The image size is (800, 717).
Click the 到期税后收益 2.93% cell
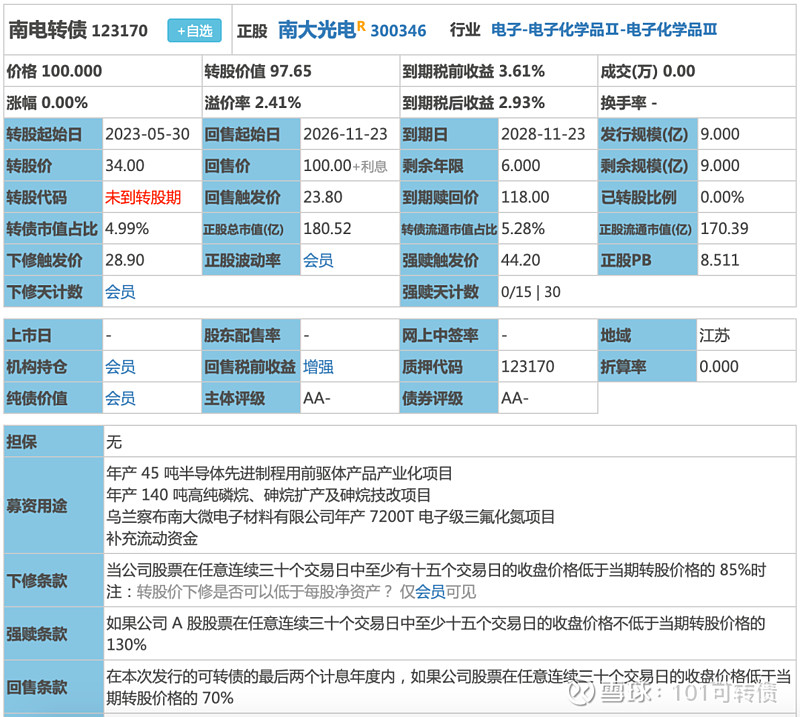tap(499, 103)
